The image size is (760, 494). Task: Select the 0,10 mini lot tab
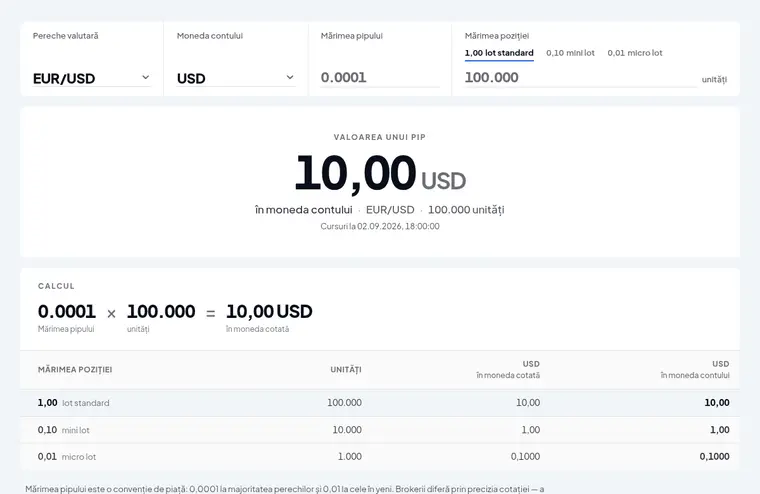(x=570, y=53)
